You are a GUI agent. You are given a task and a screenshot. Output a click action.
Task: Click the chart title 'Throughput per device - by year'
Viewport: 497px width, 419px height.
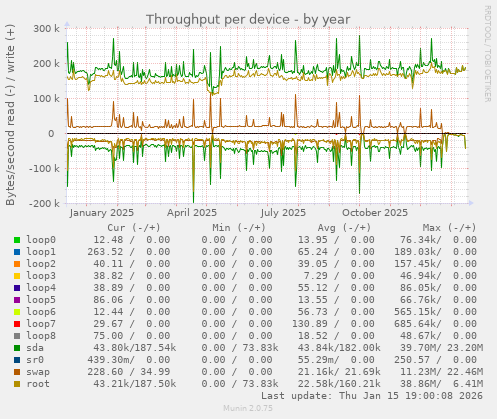point(248,20)
